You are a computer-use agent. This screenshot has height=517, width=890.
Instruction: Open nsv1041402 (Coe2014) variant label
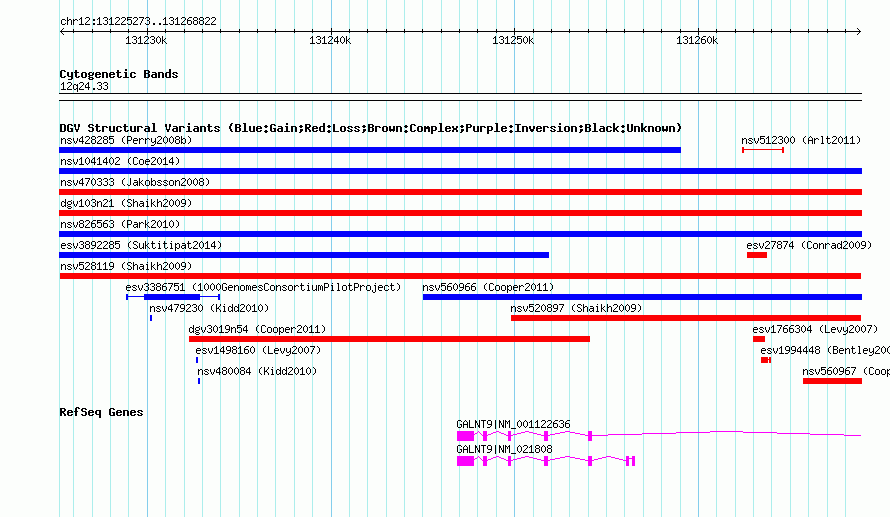(120, 161)
